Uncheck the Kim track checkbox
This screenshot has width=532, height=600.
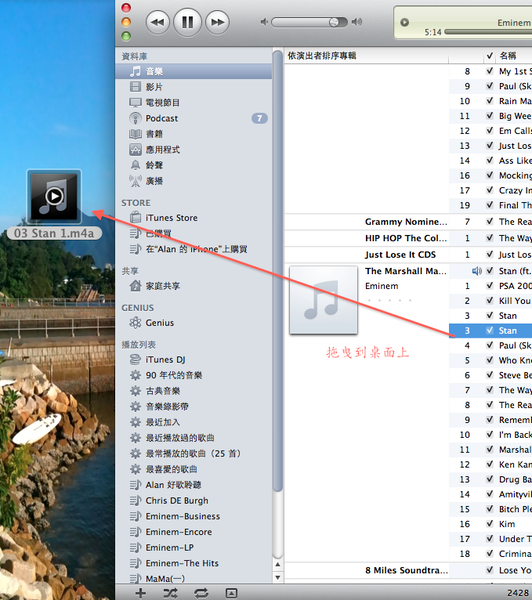tap(490, 524)
